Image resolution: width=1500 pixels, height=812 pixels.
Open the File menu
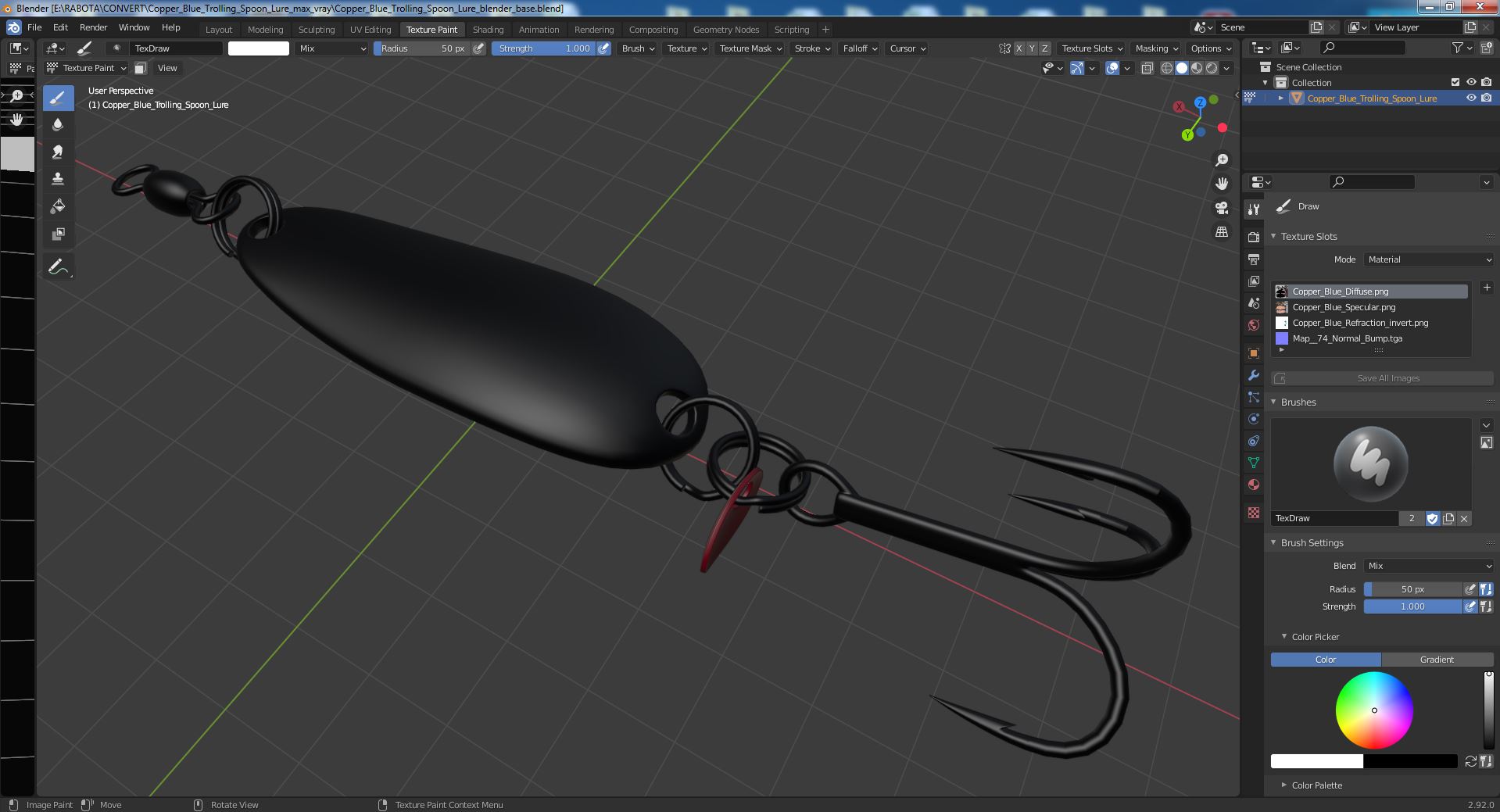pyautogui.click(x=34, y=27)
